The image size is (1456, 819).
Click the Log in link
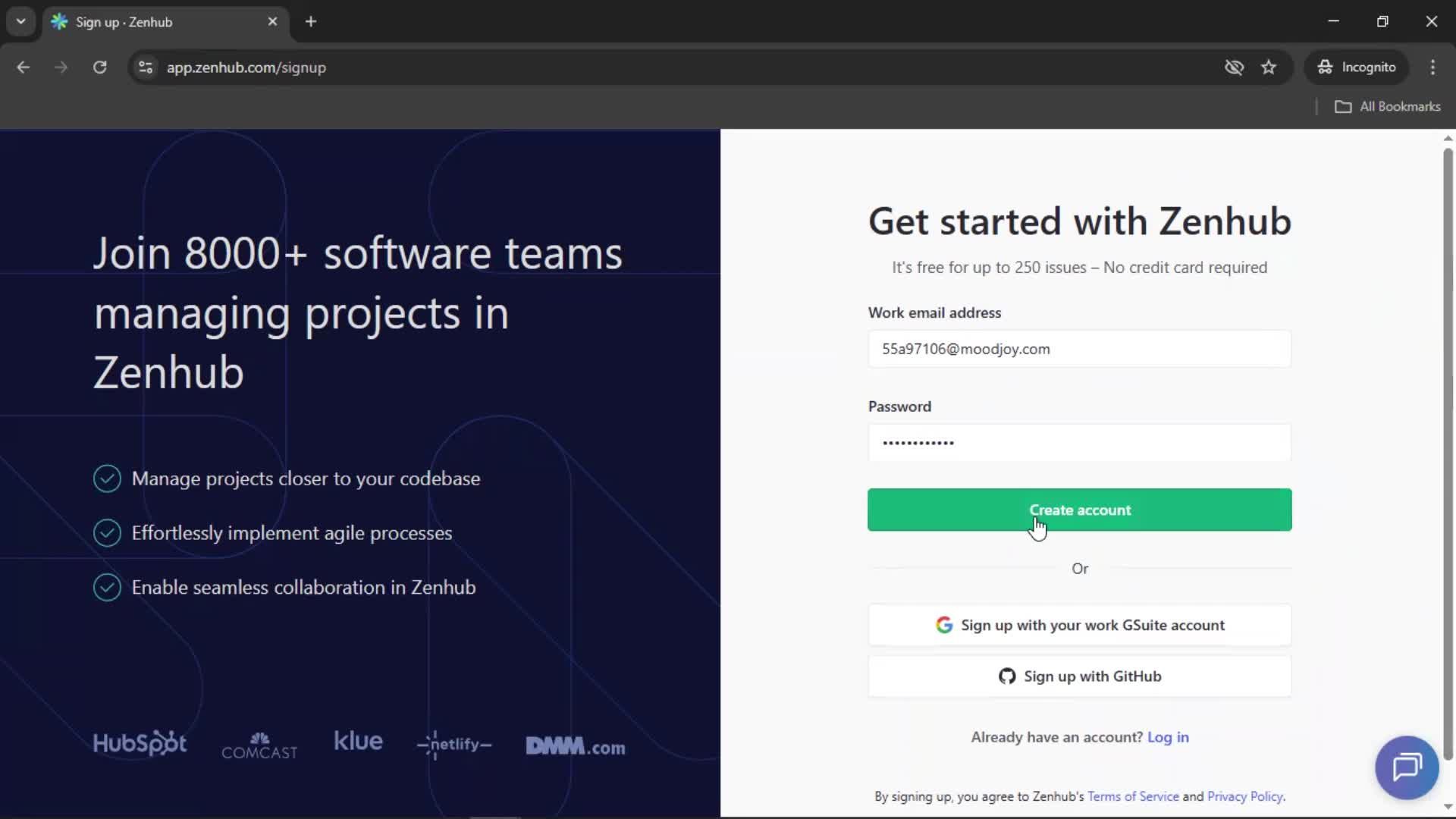pos(1168,737)
